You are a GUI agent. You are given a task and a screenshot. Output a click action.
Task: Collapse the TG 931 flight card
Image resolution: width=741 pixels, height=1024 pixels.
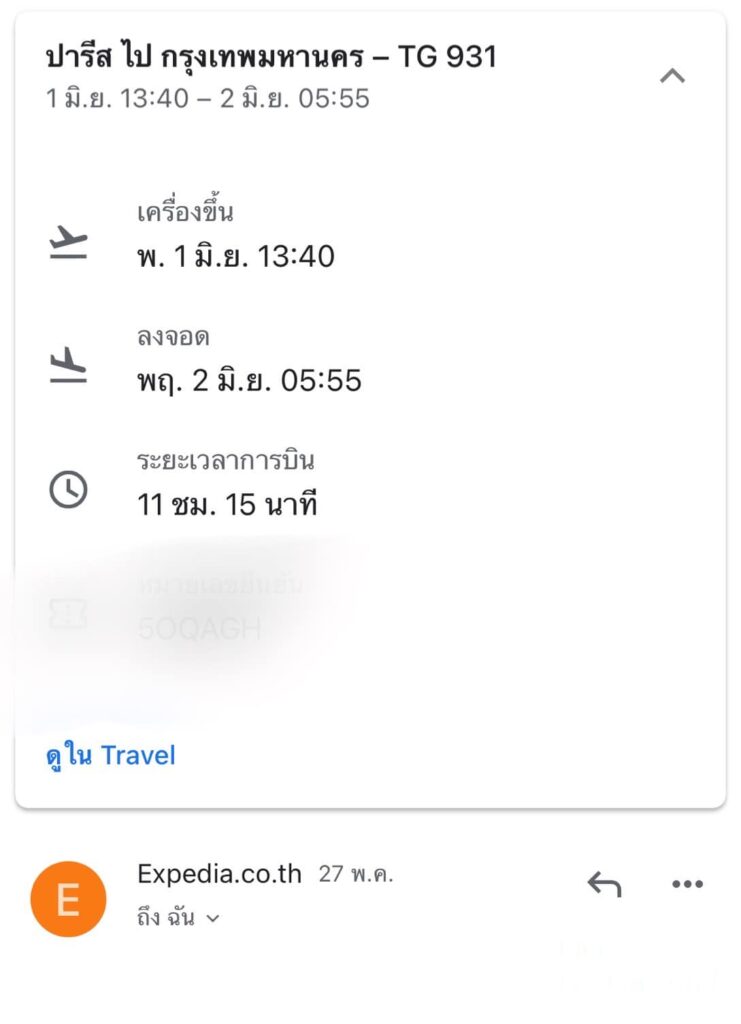point(673,75)
